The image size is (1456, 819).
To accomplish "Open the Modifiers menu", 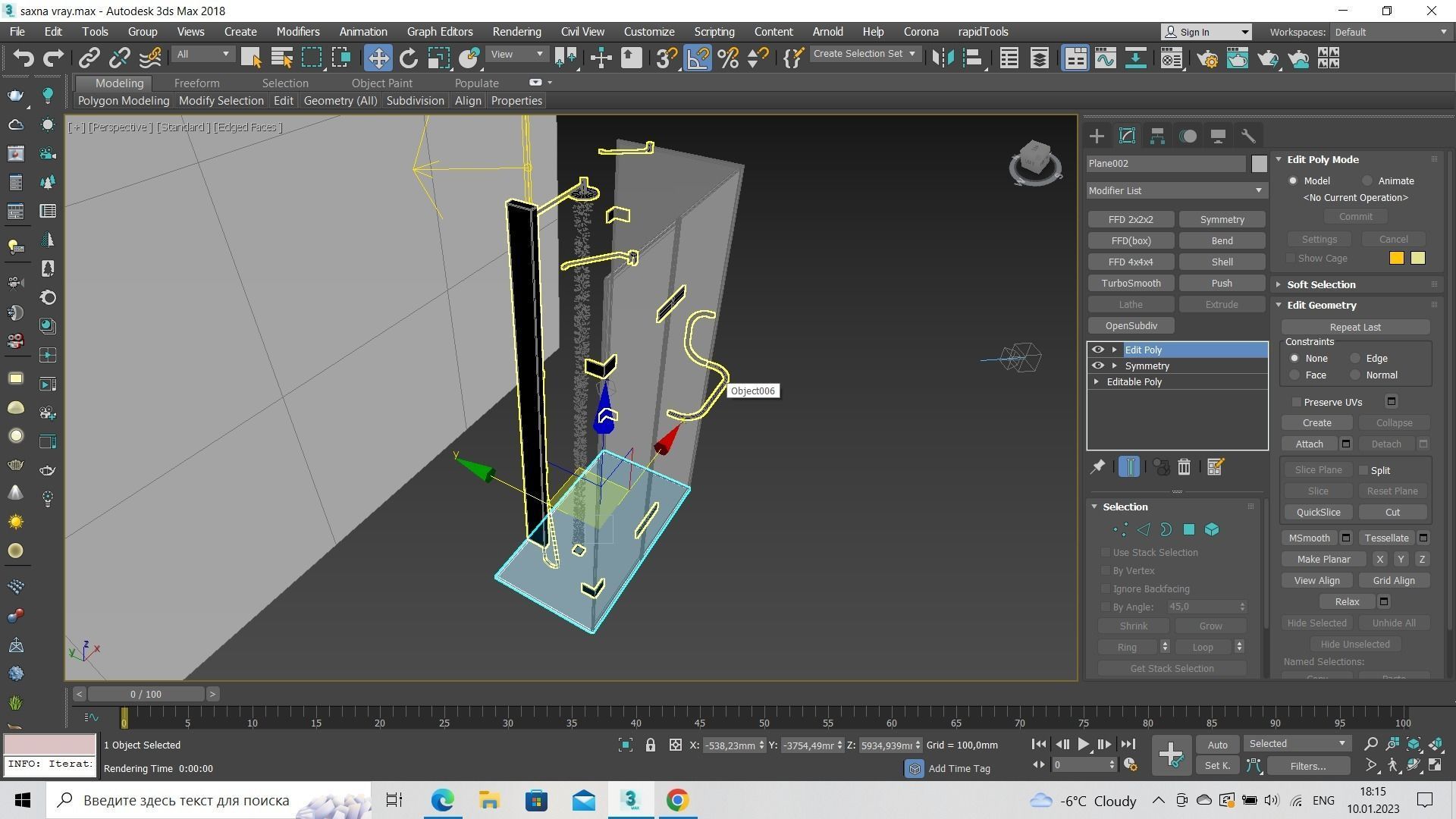I will 297,32.
